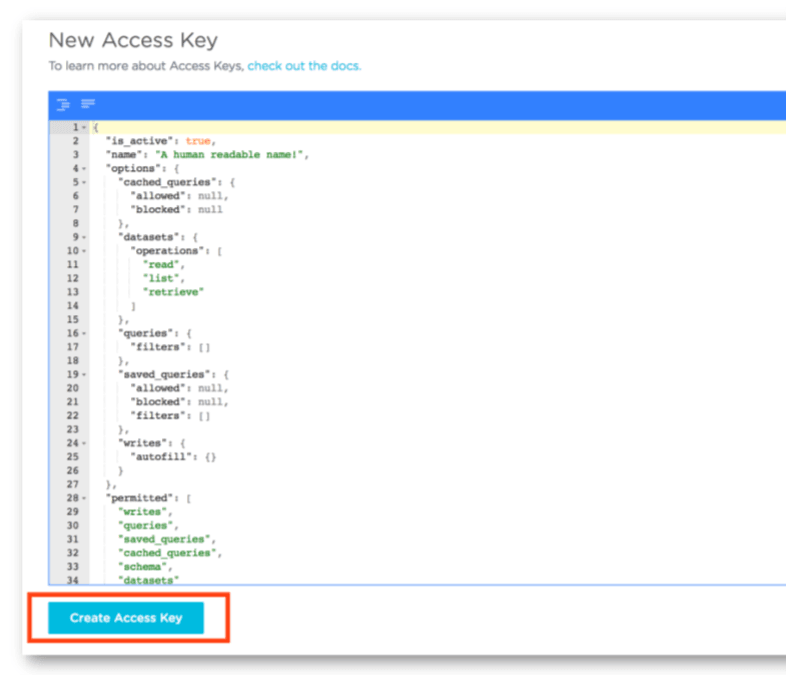
Task: Open the "check out the docs" link
Action: click(x=304, y=66)
